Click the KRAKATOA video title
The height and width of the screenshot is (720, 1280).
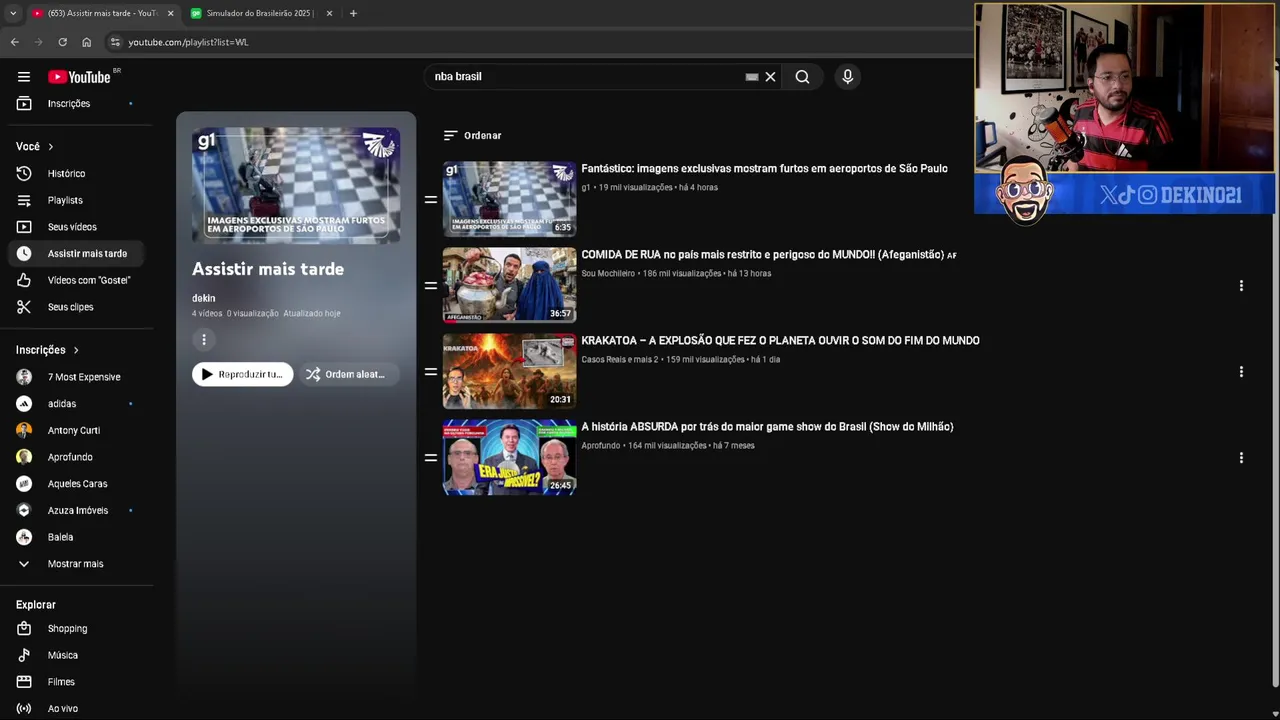pyautogui.click(x=780, y=341)
